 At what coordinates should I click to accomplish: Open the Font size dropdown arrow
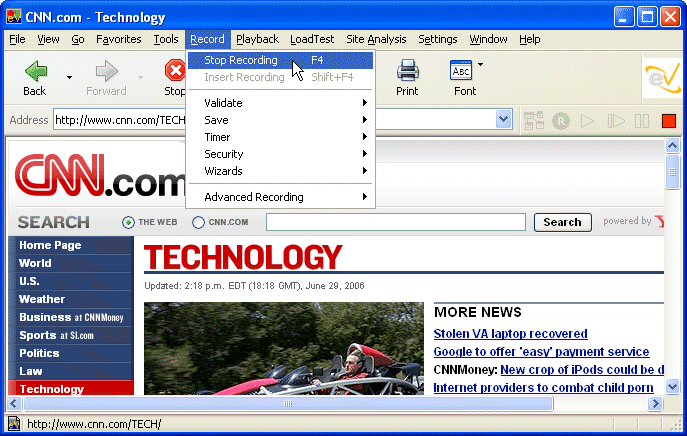[x=480, y=64]
